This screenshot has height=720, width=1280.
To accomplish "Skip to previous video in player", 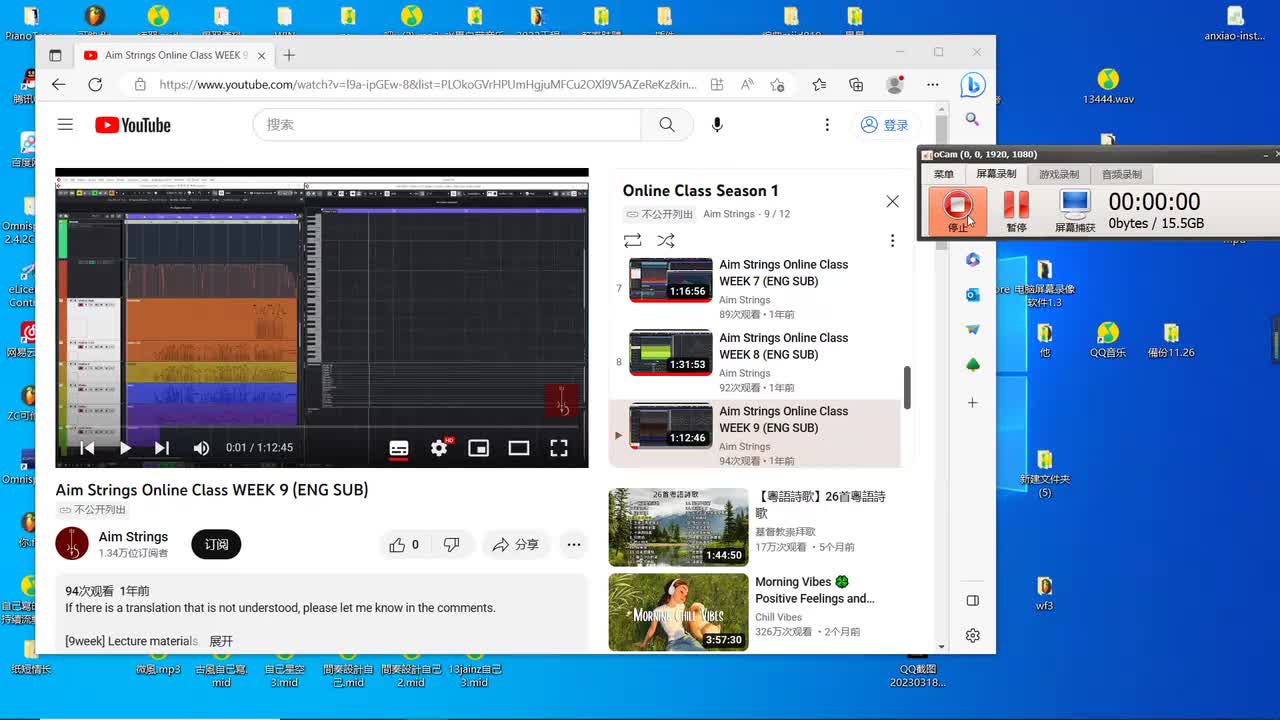I will (87, 448).
